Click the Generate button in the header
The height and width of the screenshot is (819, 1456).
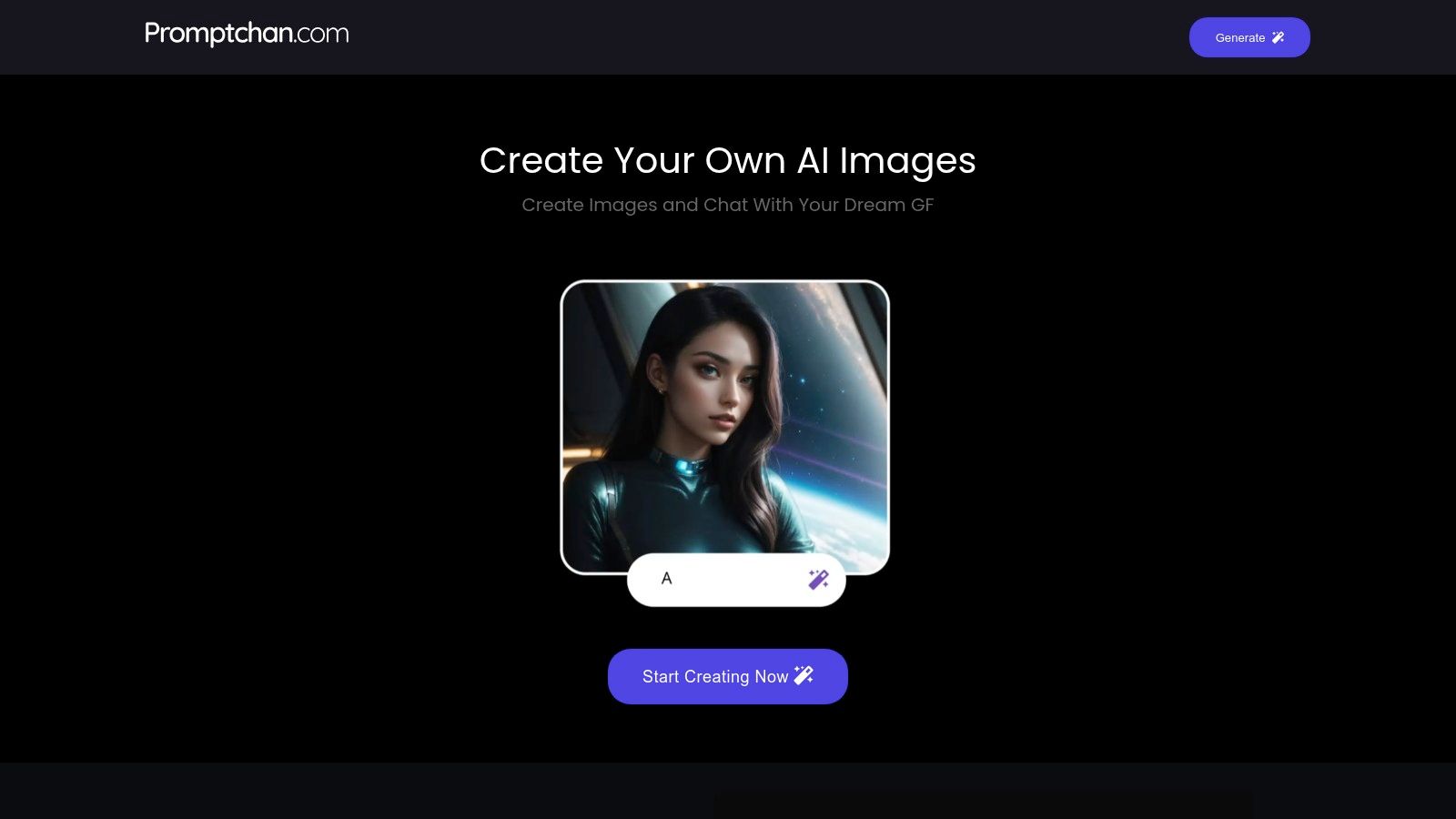tap(1249, 37)
